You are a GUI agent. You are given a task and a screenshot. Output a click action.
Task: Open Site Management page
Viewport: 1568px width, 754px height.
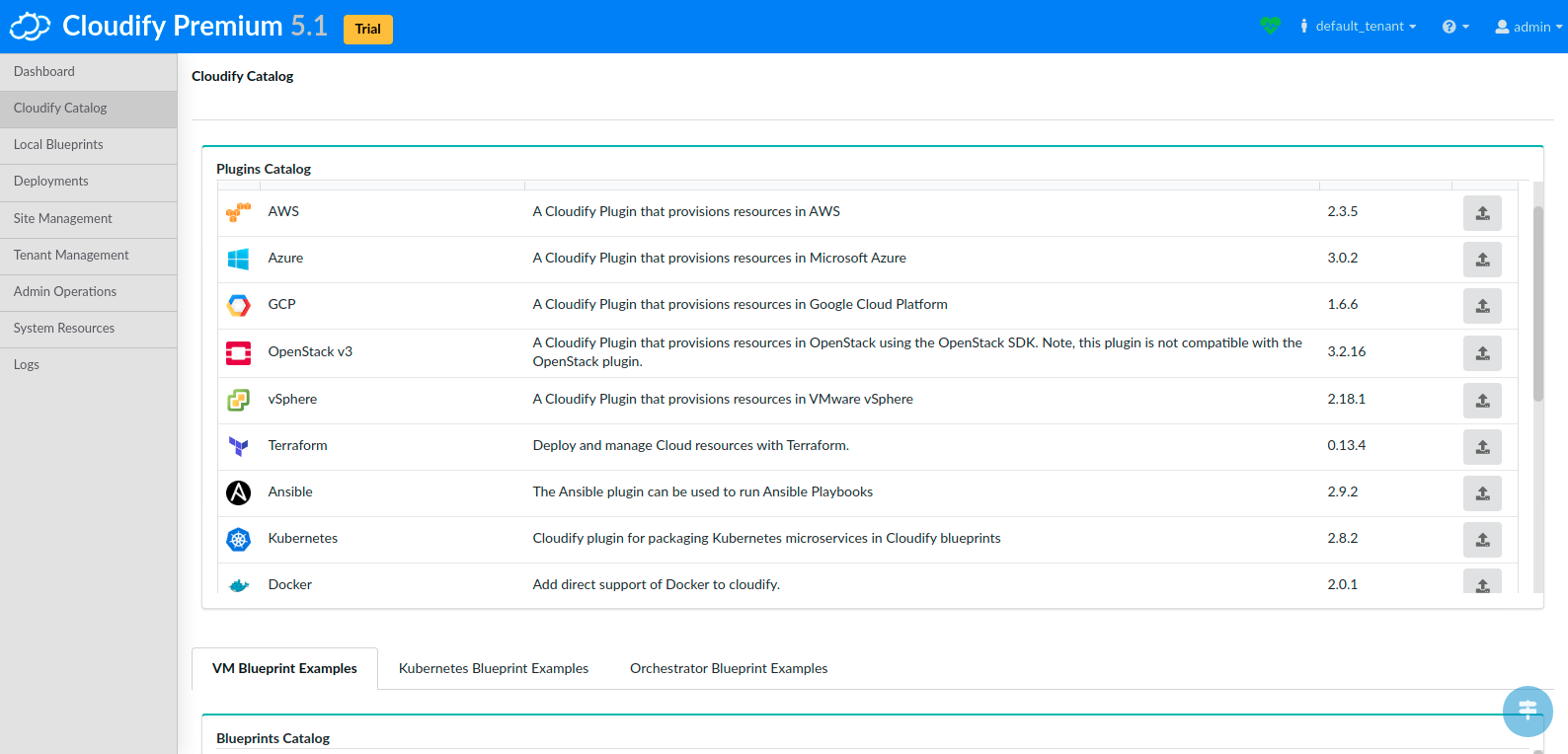coord(89,219)
